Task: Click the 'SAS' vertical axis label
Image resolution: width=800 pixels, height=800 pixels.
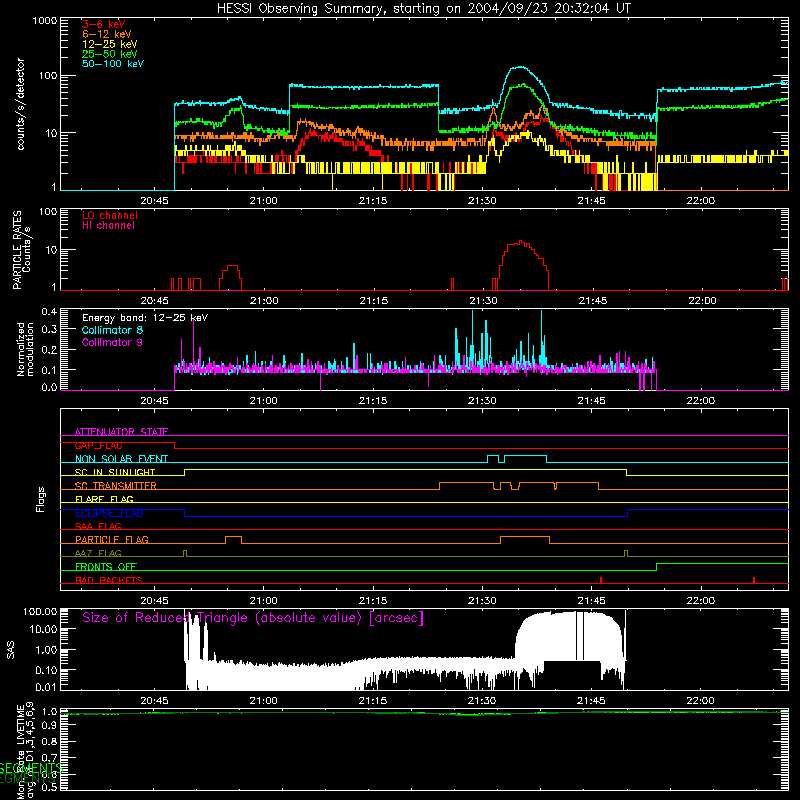Action: click(x=10, y=650)
